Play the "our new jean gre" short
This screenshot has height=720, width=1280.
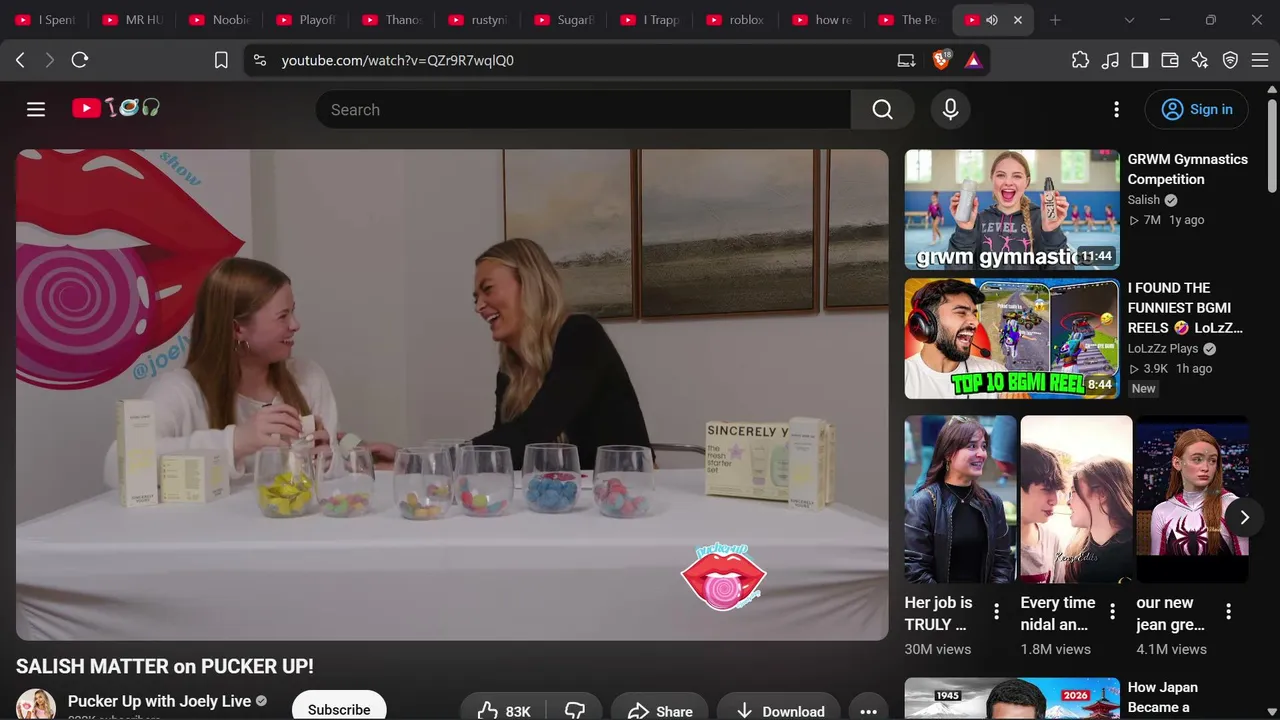tap(1193, 500)
